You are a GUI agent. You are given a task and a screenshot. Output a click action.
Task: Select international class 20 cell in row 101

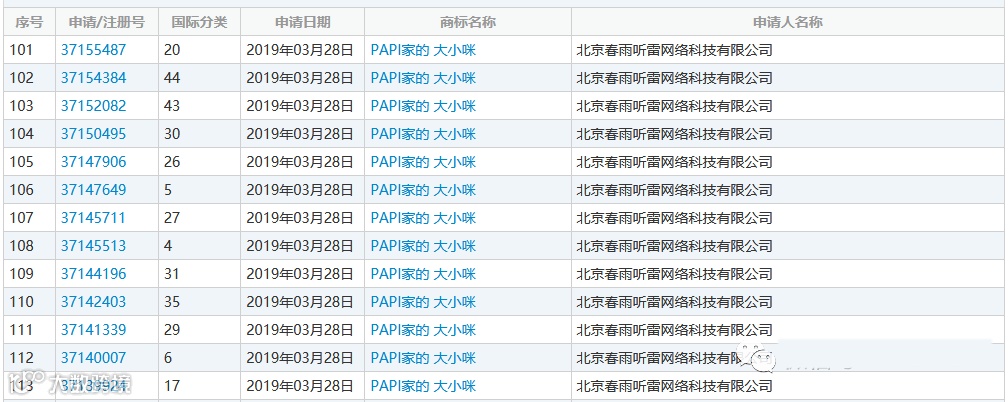tap(199, 50)
